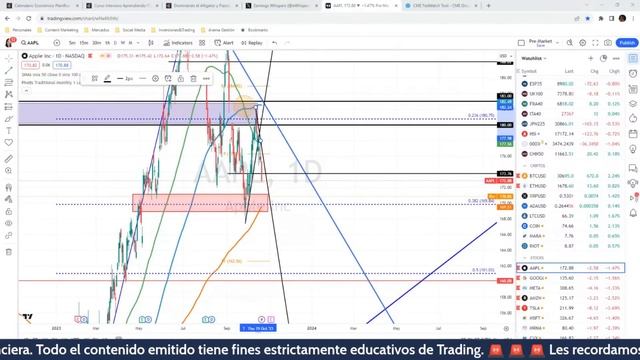
Task: Switch to 5m timeframe
Action: click(x=72, y=43)
